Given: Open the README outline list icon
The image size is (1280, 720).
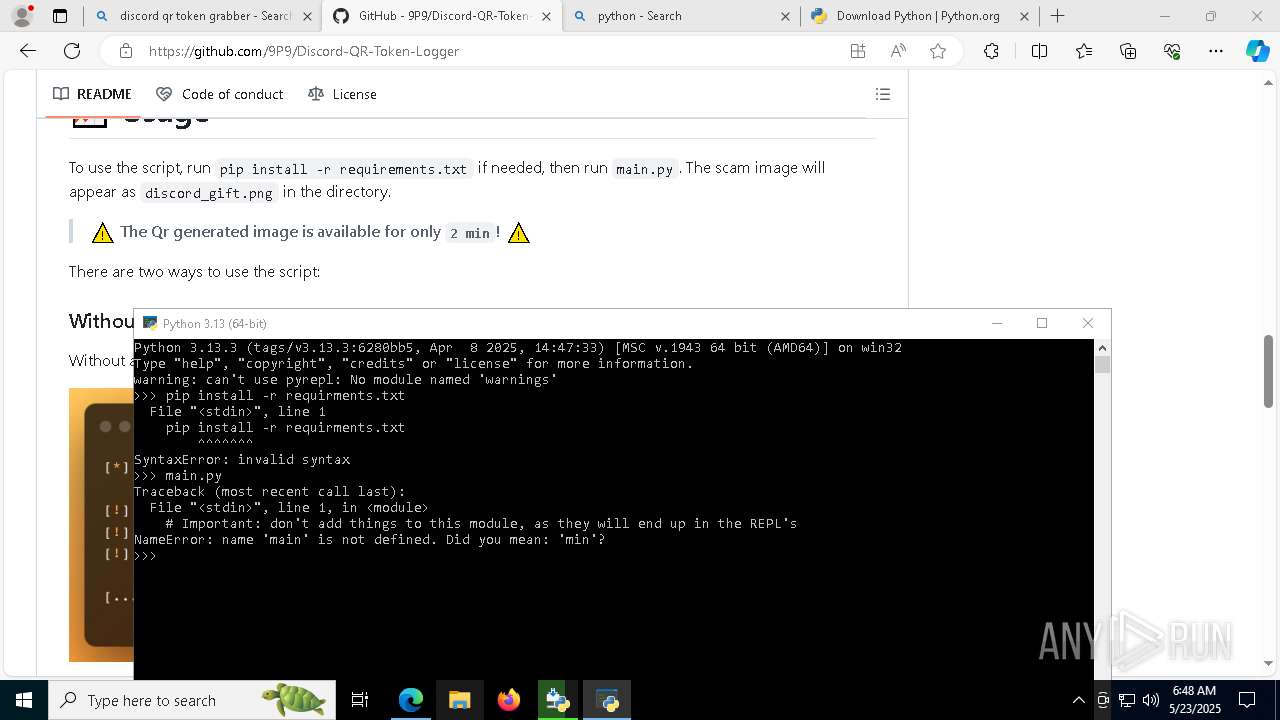Looking at the screenshot, I should pyautogui.click(x=883, y=94).
